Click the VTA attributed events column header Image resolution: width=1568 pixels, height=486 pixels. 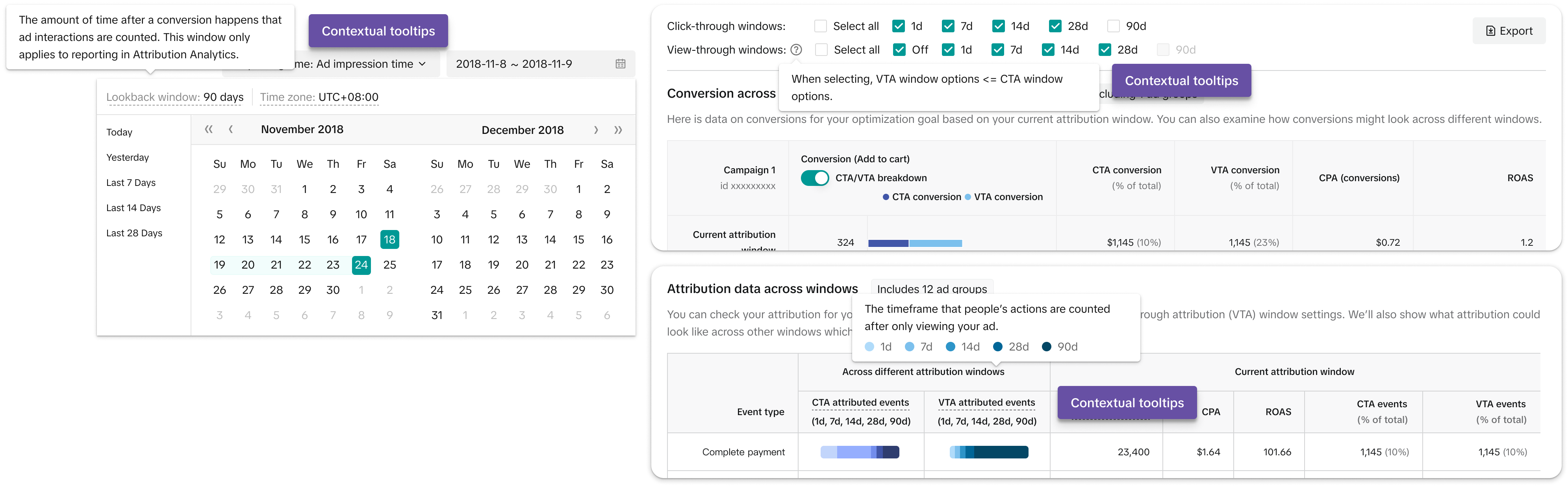(986, 403)
